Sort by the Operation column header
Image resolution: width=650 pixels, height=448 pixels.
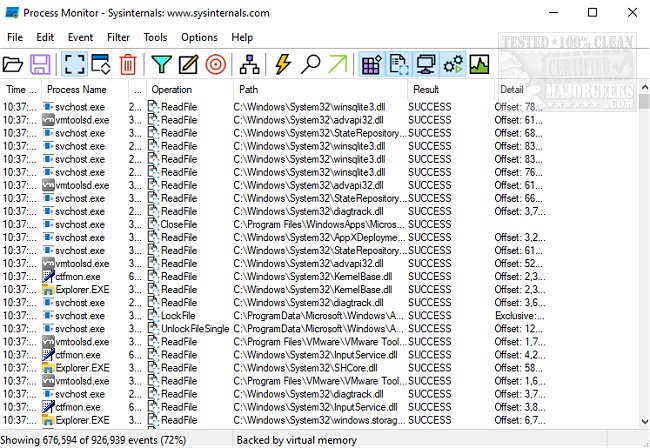point(190,90)
